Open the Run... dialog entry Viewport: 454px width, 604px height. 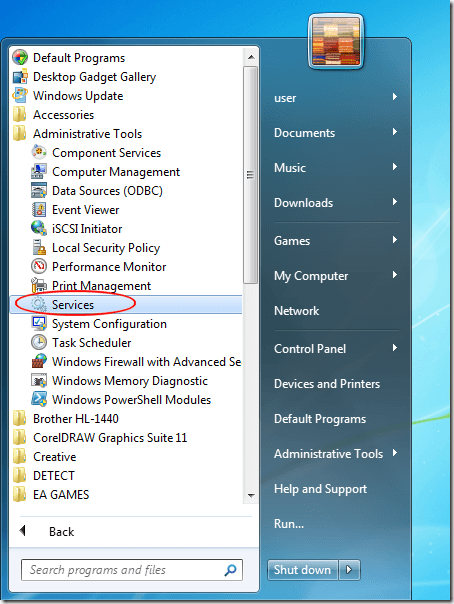tap(289, 523)
